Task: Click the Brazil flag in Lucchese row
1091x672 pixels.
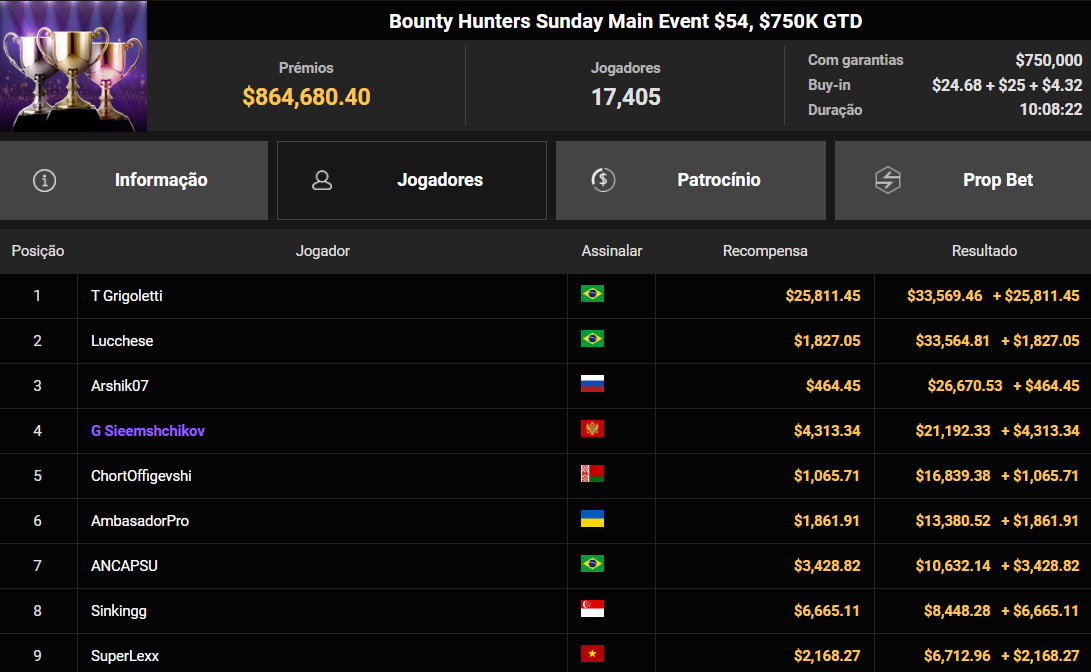Action: (x=592, y=339)
